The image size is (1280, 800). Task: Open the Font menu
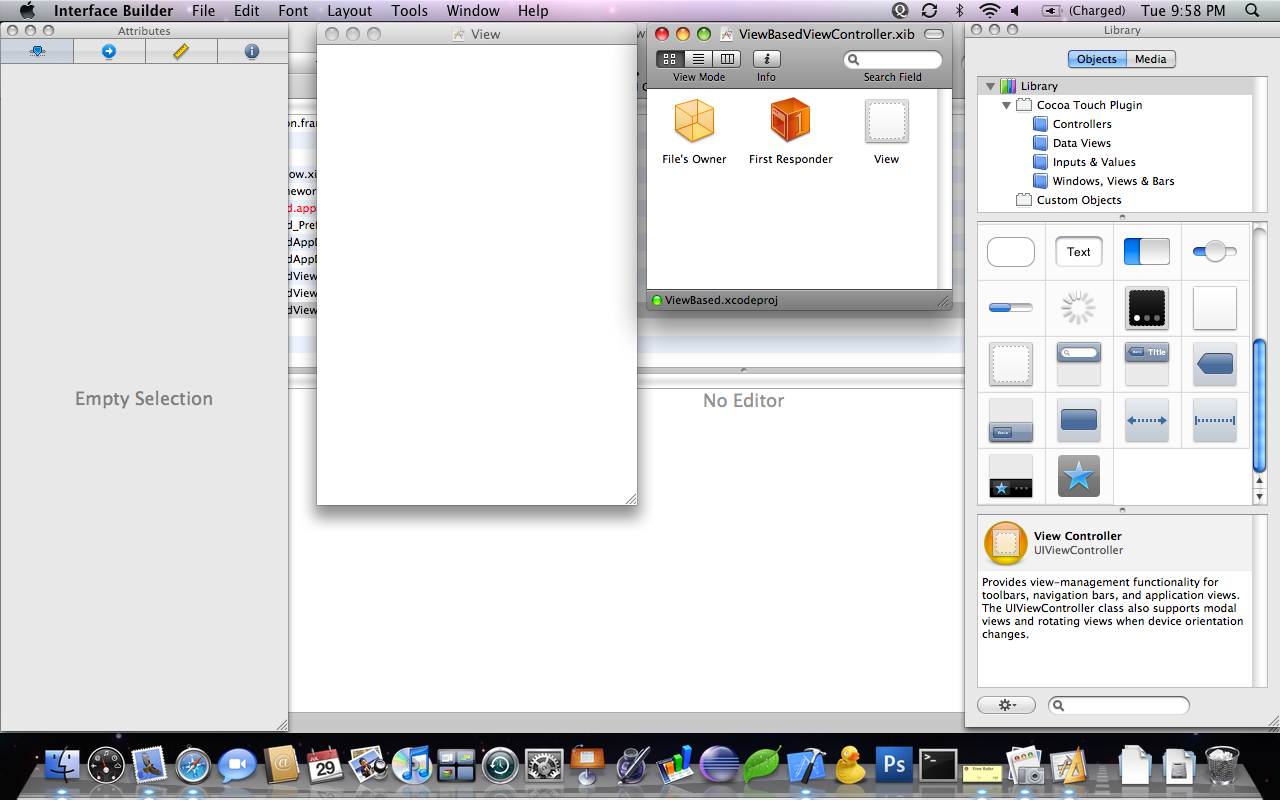tap(293, 11)
